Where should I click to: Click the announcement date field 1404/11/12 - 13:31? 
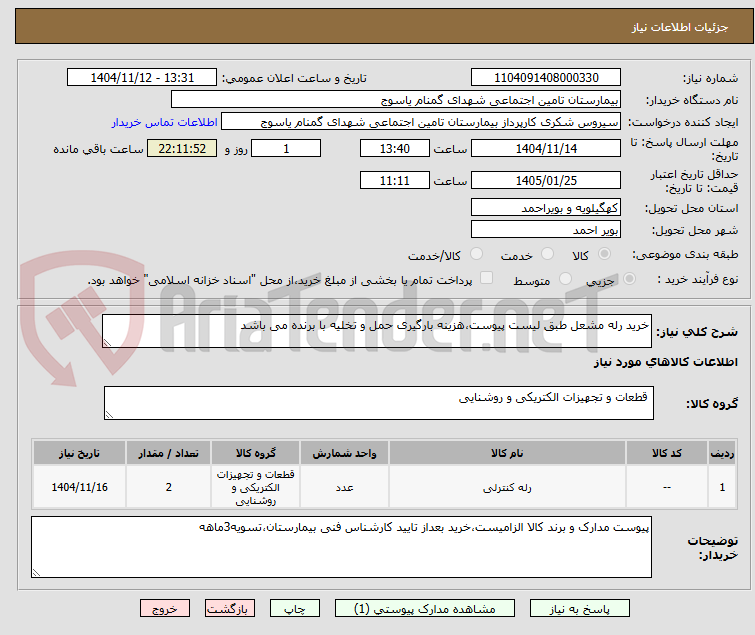tap(142, 78)
